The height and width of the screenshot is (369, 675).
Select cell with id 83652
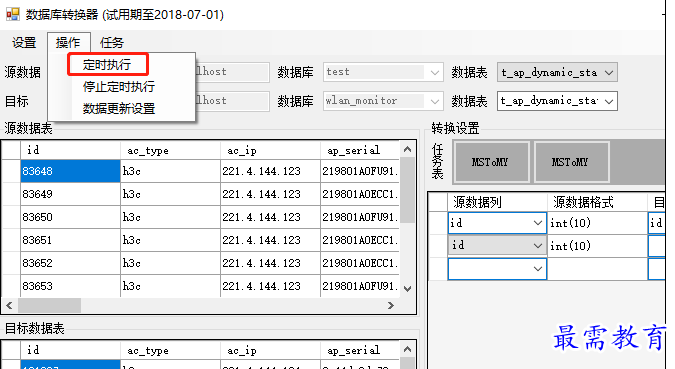70,263
